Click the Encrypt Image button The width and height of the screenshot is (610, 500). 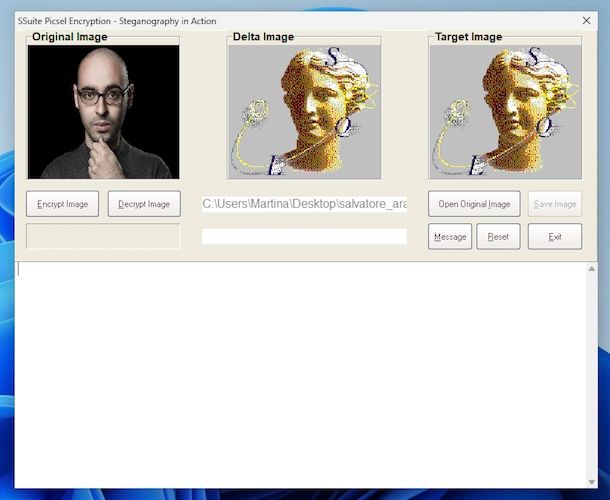pyautogui.click(x=62, y=204)
